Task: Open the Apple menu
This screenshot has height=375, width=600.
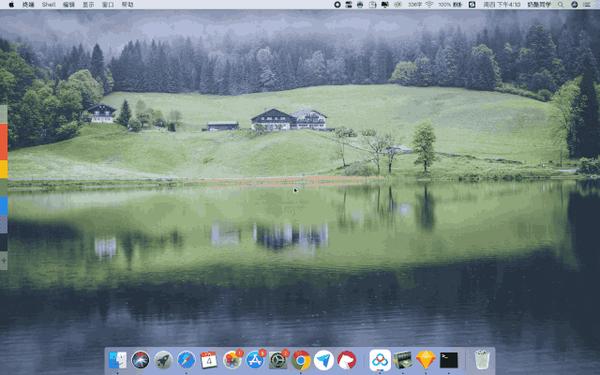Action: pyautogui.click(x=11, y=5)
